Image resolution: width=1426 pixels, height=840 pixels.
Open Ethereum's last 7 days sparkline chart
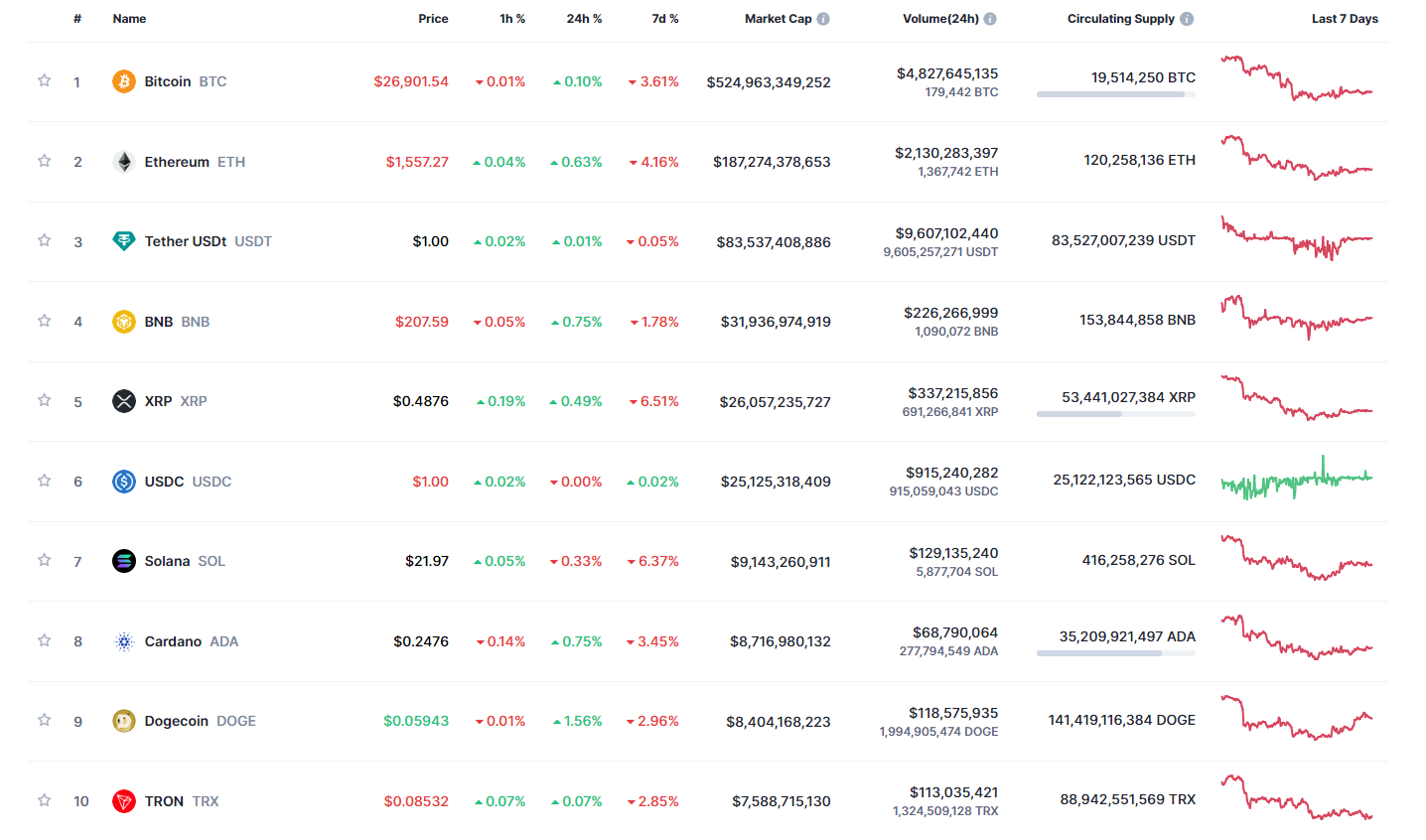click(1297, 158)
